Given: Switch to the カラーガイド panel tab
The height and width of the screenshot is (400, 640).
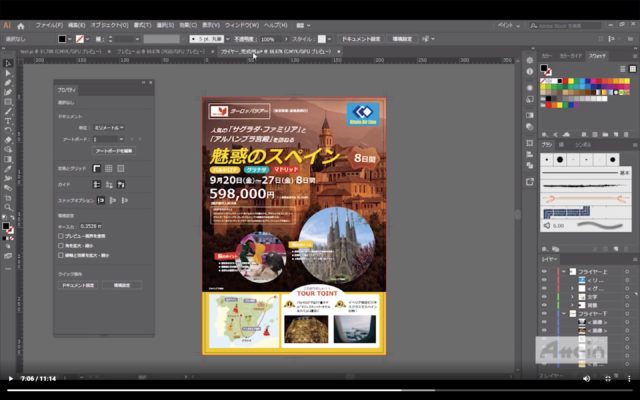Looking at the screenshot, I should coord(571,56).
